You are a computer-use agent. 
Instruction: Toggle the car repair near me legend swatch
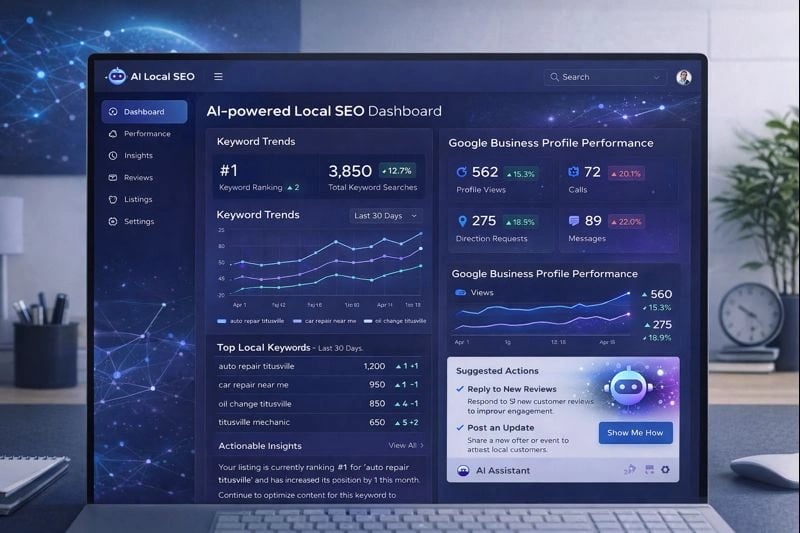tap(297, 321)
